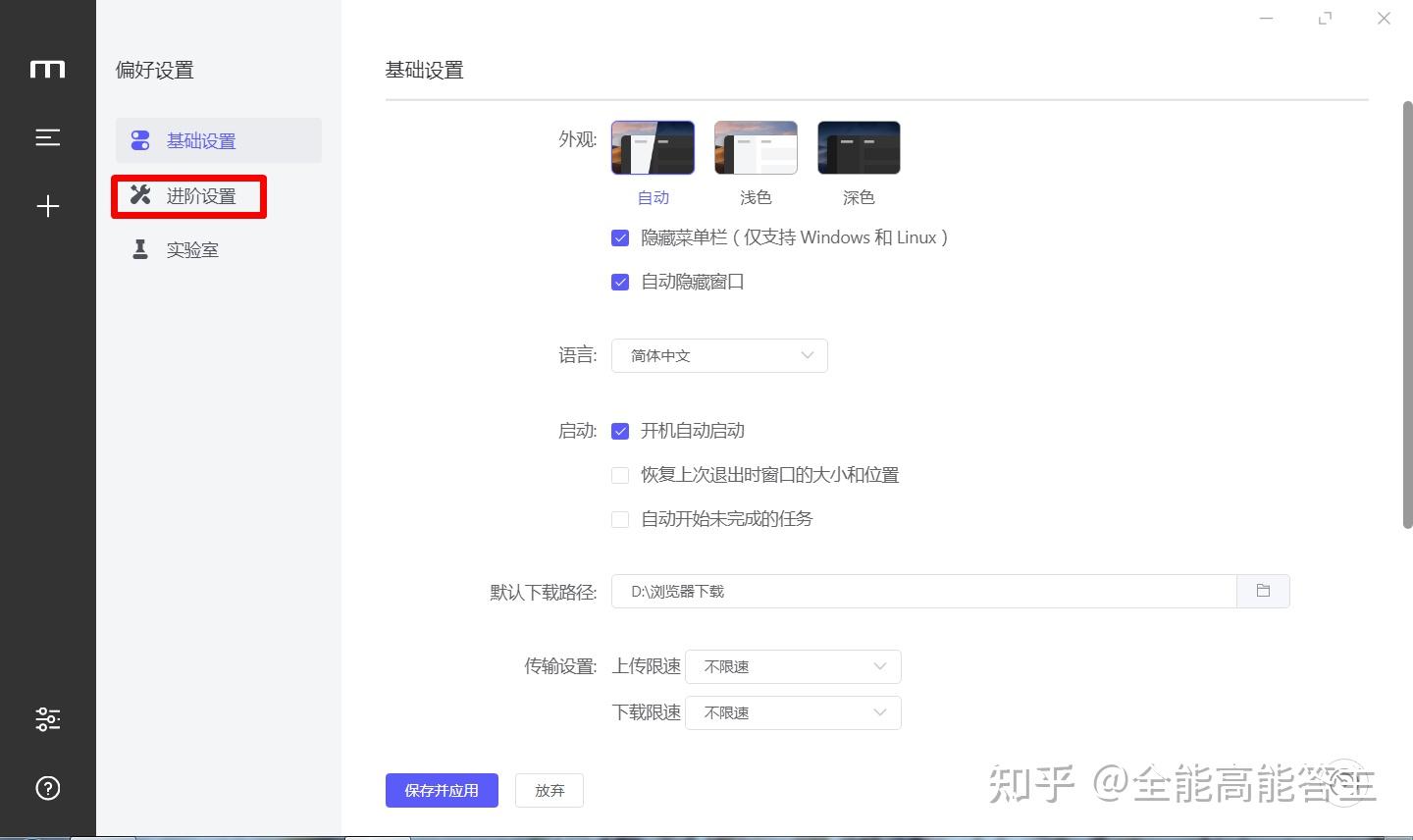Open help via question mark icon
Screen dimensions: 1413x840
[x=48, y=787]
